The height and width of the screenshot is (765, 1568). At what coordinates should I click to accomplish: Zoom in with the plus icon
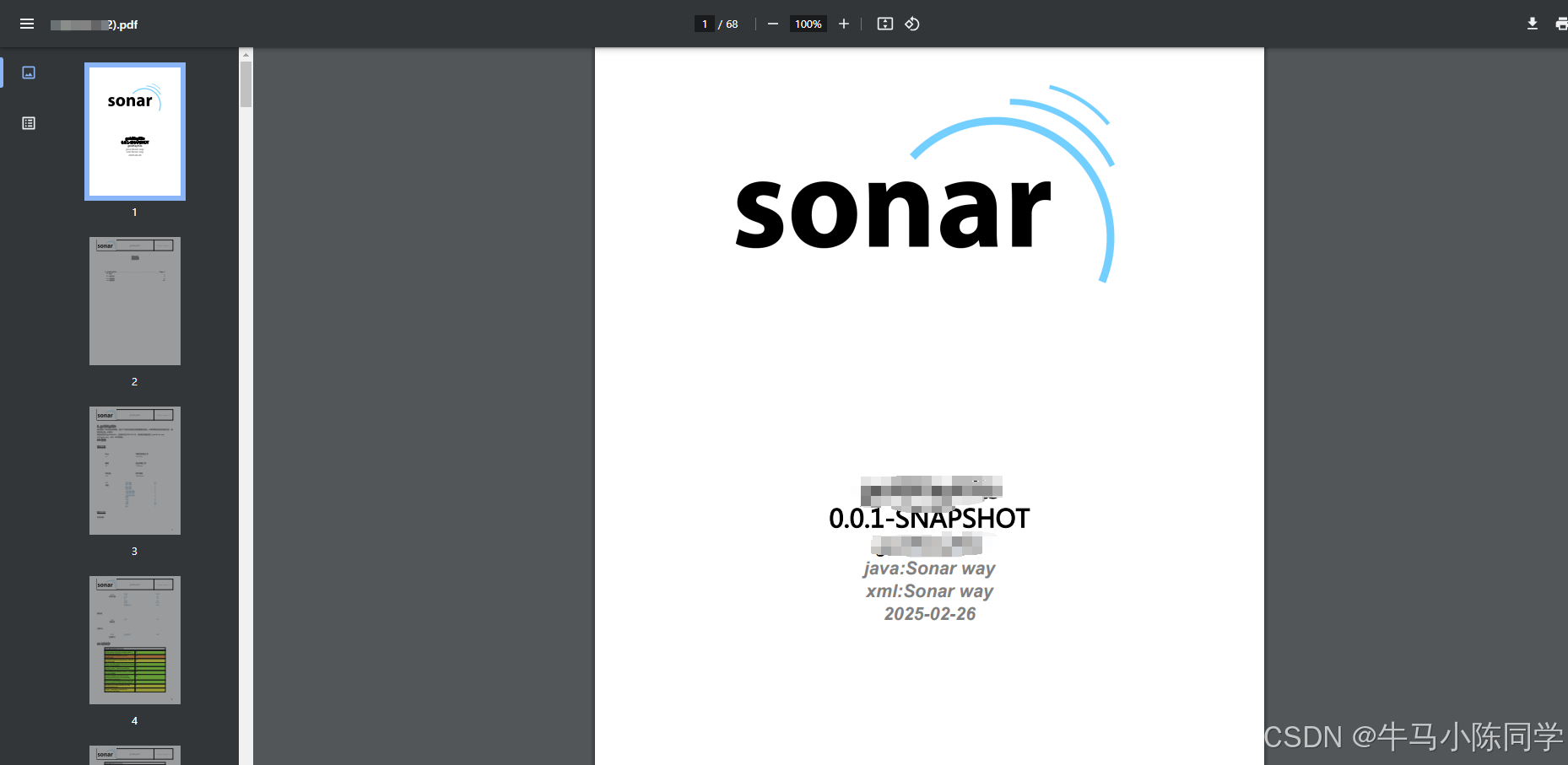(x=844, y=24)
